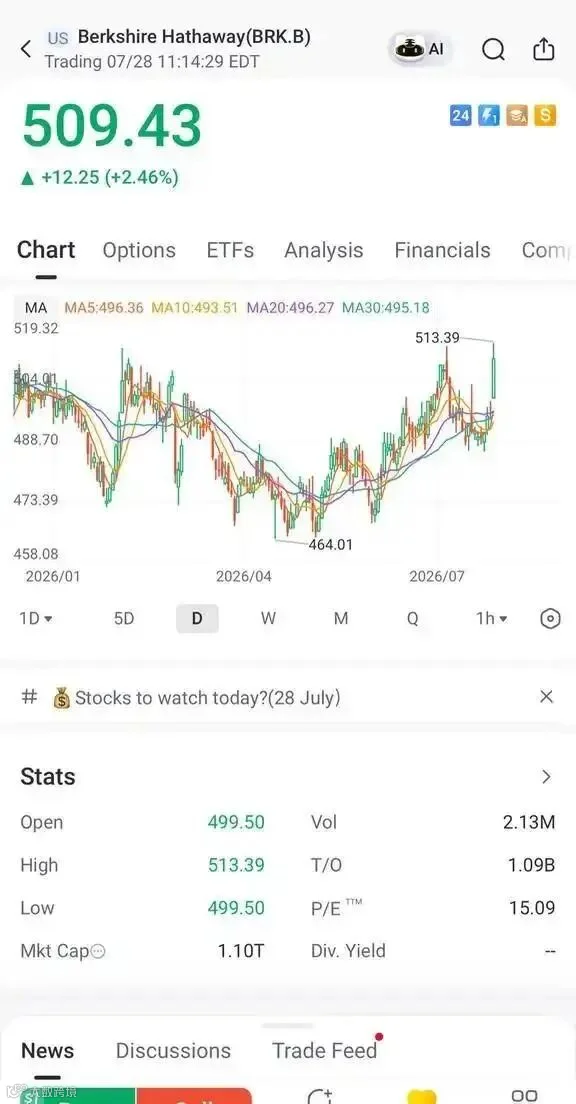Tap the share icon
Viewport: 576px width, 1104px height.
pos(543,49)
